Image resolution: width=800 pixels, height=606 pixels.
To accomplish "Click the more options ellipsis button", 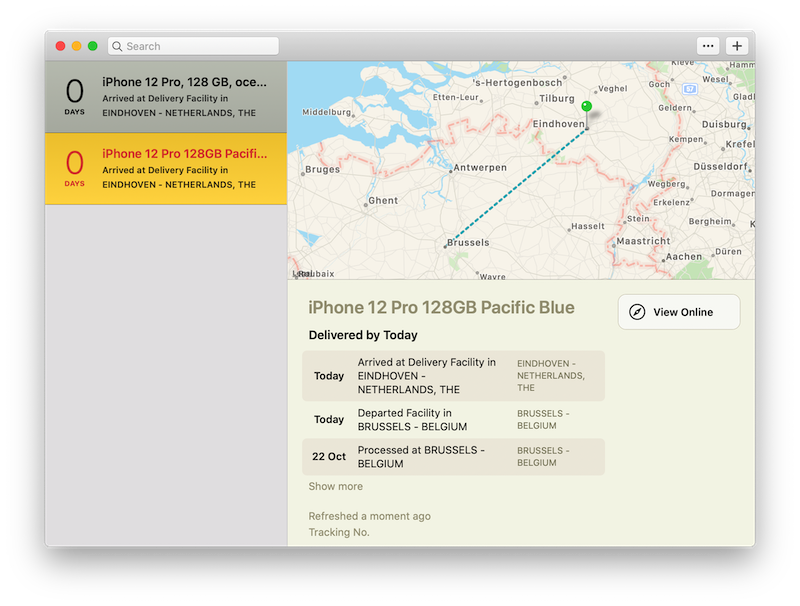I will pyautogui.click(x=708, y=46).
